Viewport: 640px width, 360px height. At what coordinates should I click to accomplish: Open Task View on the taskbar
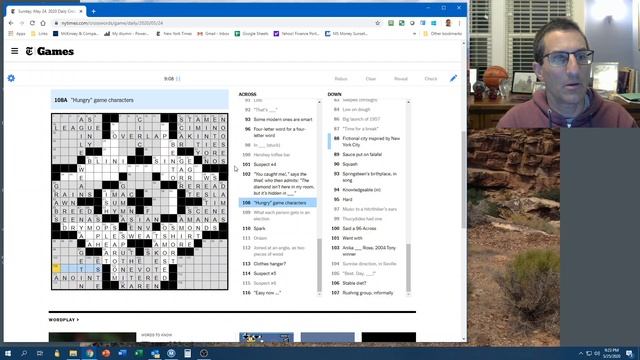coord(40,353)
